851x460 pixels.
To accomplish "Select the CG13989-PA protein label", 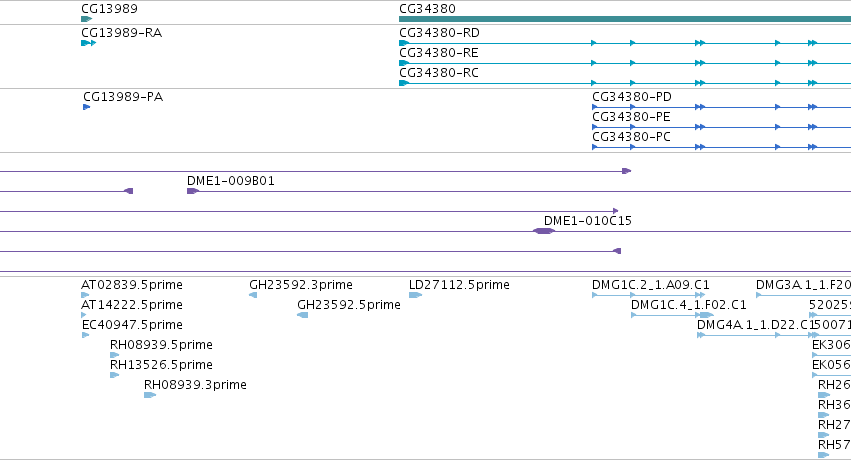I will pos(123,97).
